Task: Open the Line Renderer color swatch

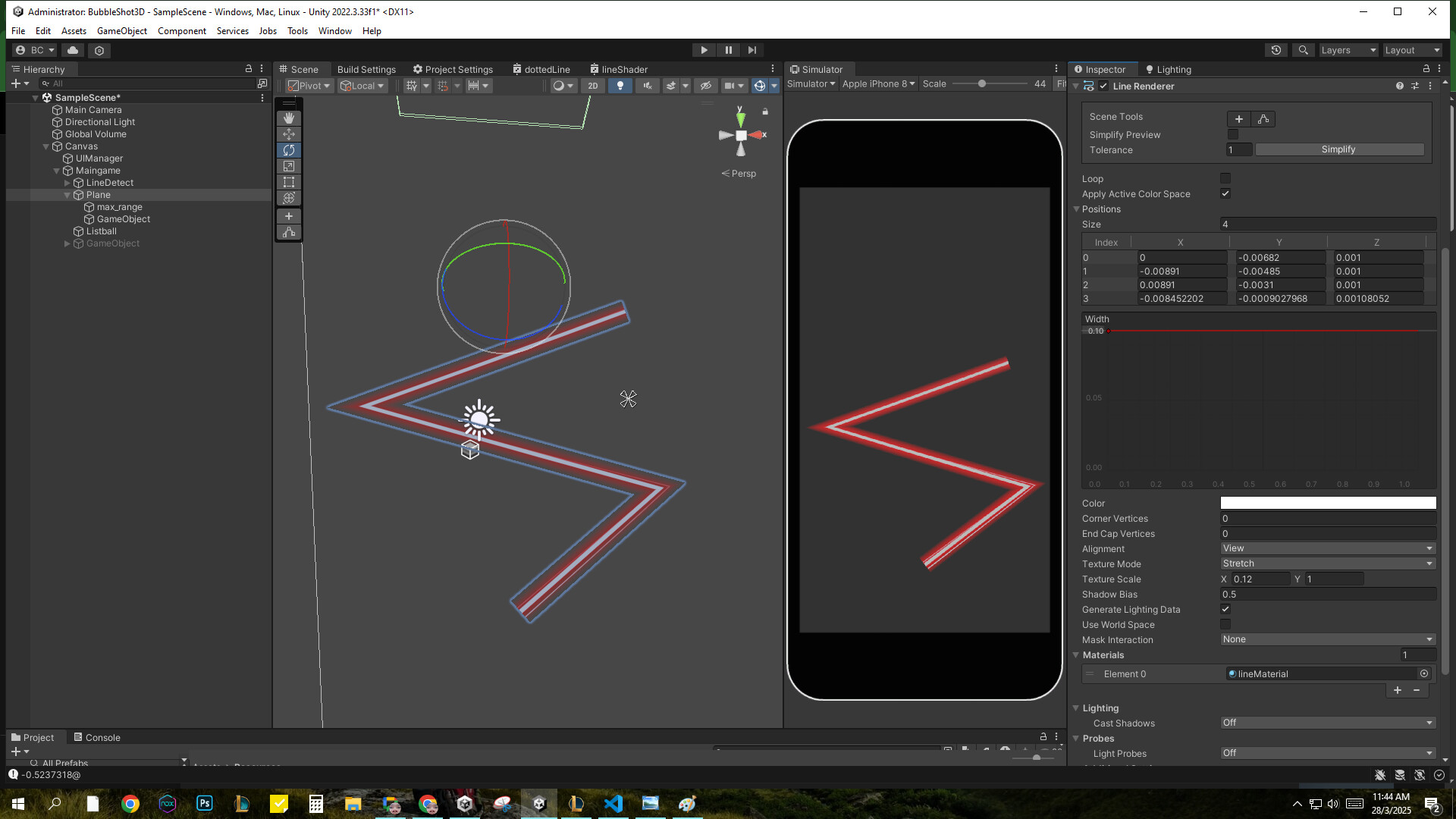Action: [x=1327, y=503]
